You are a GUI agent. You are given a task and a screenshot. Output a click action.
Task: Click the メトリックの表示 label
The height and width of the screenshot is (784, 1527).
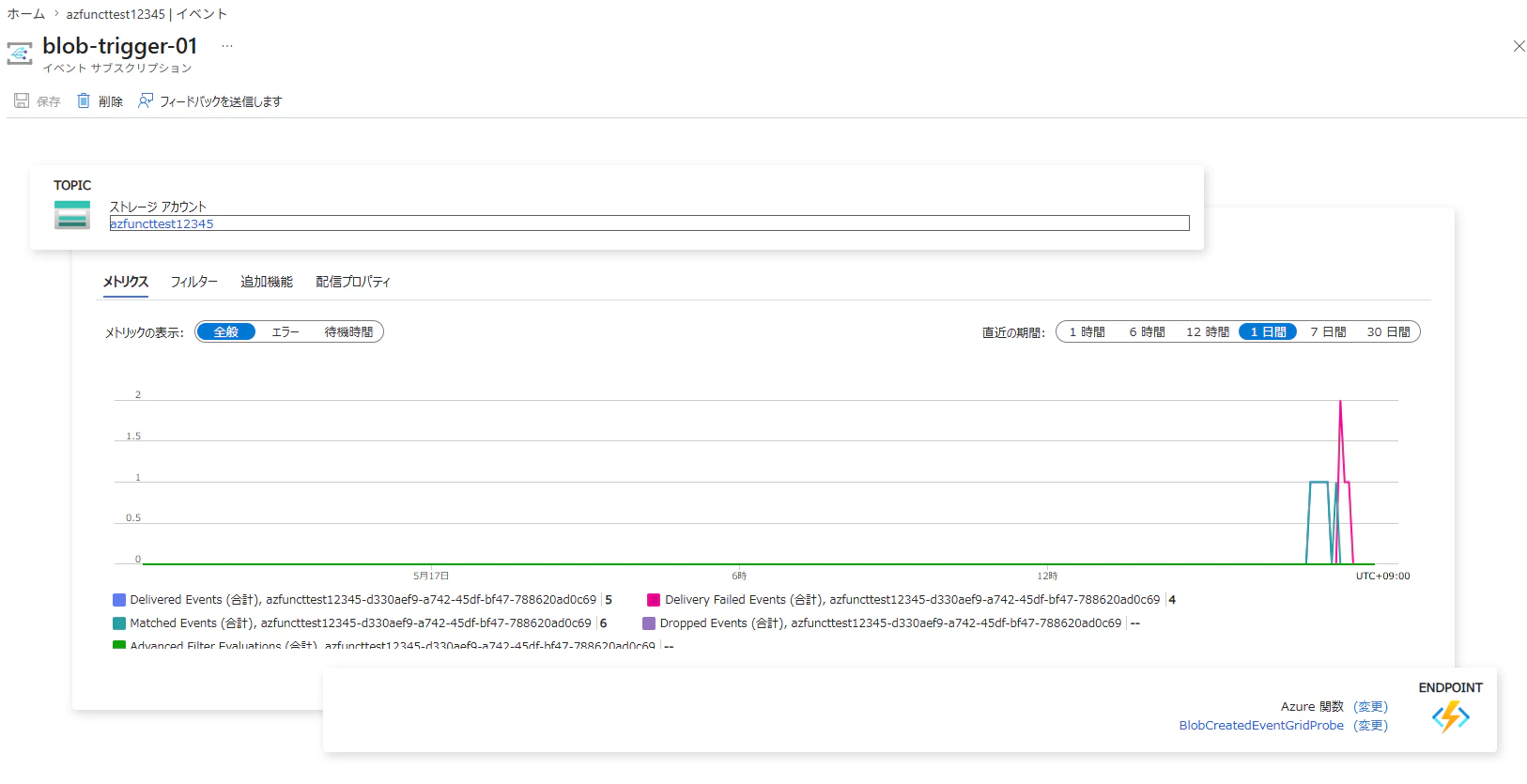[145, 332]
